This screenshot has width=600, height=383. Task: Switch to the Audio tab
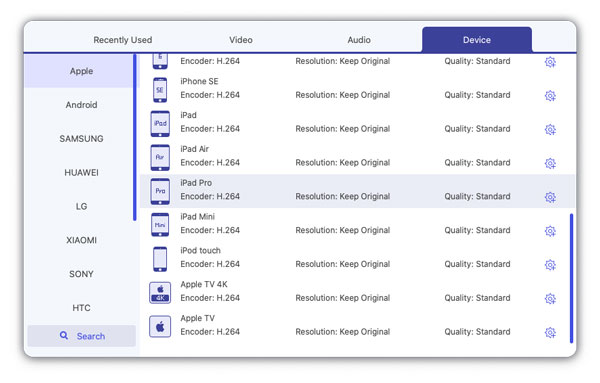coord(359,40)
